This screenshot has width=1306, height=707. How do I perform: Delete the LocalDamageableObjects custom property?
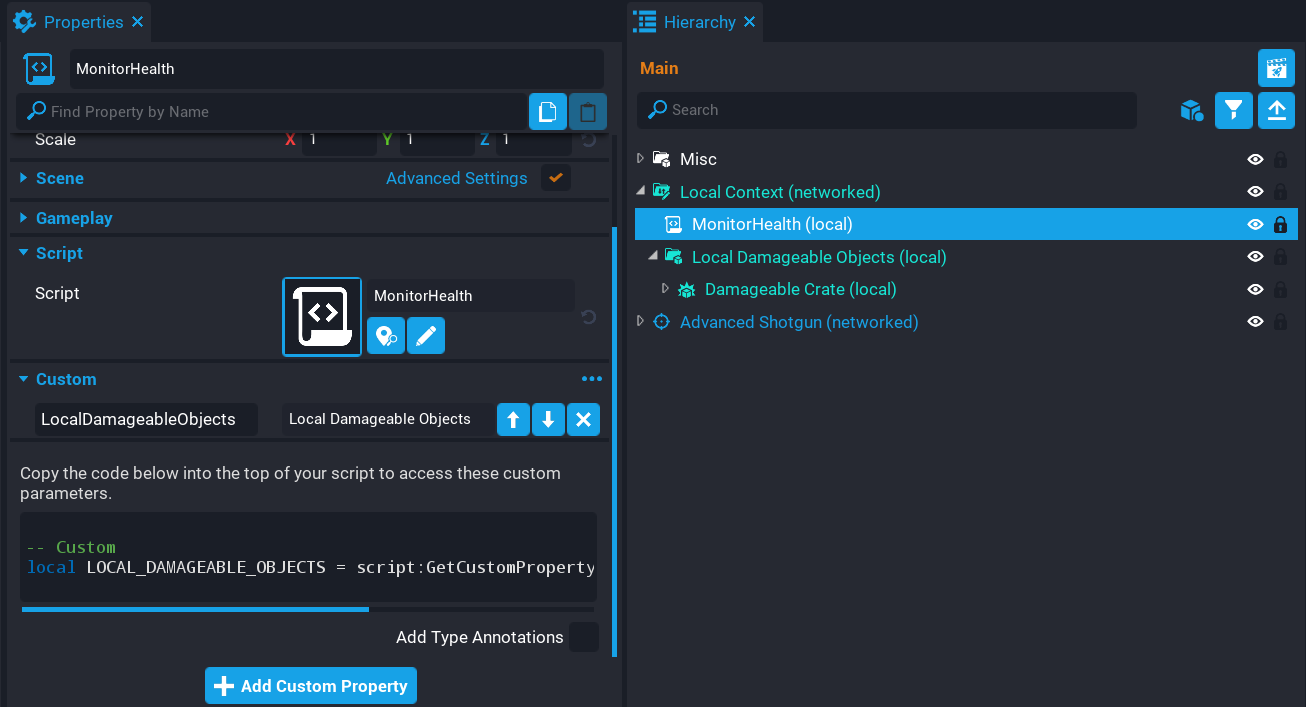[583, 420]
